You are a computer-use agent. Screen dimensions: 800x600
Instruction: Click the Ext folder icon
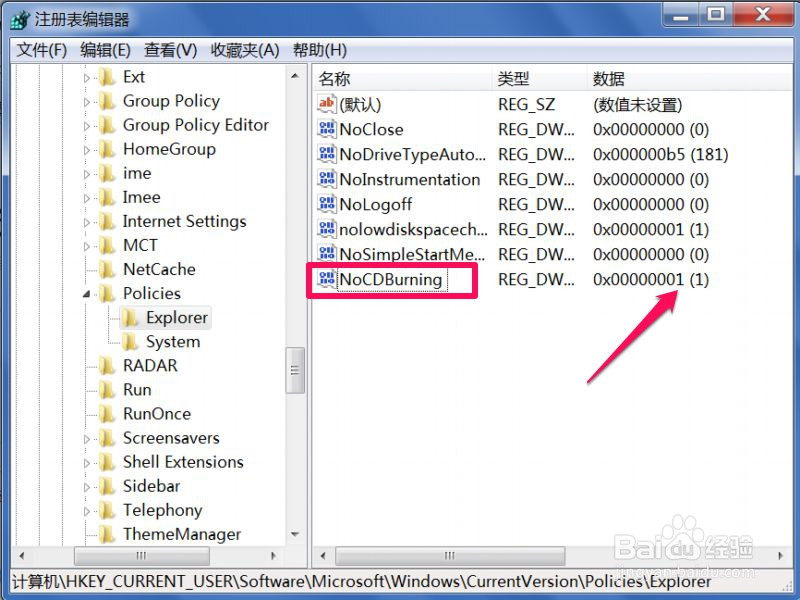(107, 77)
